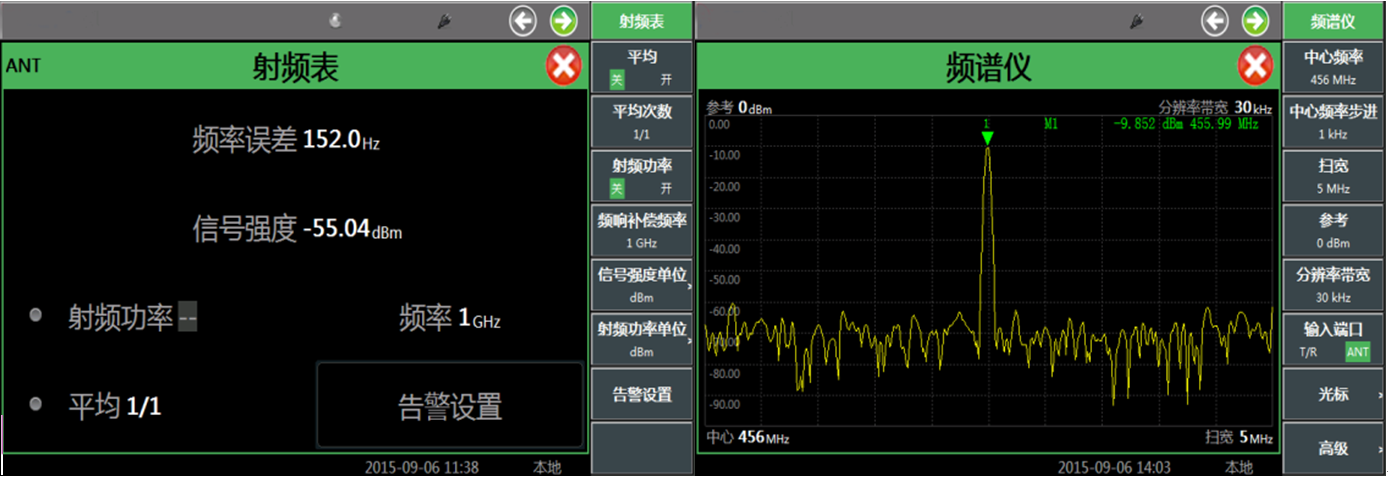Click the large 告警设置 box in meter display

point(450,405)
